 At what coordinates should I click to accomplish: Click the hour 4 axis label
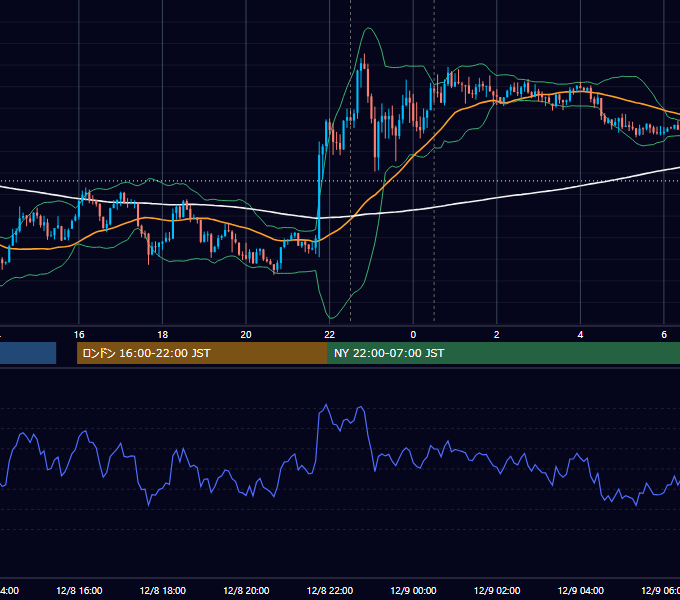coord(580,335)
